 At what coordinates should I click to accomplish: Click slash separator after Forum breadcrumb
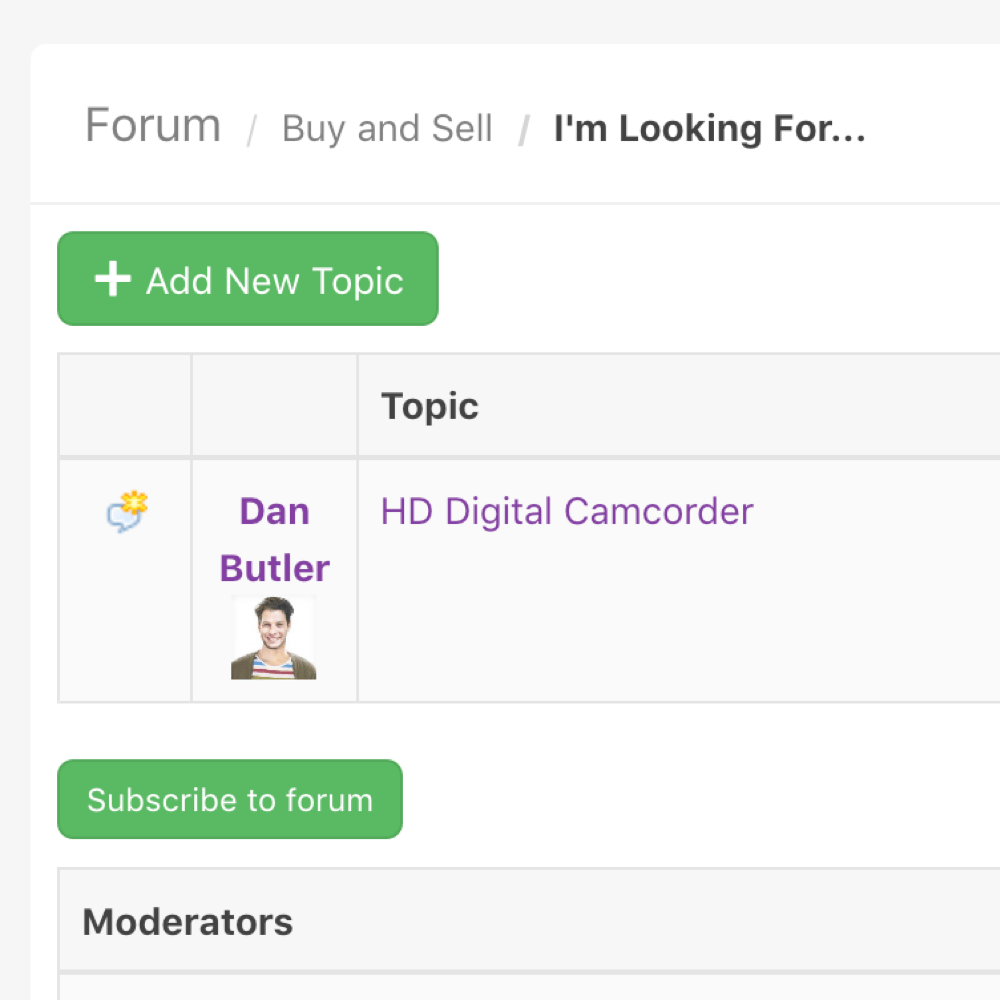[x=253, y=130]
